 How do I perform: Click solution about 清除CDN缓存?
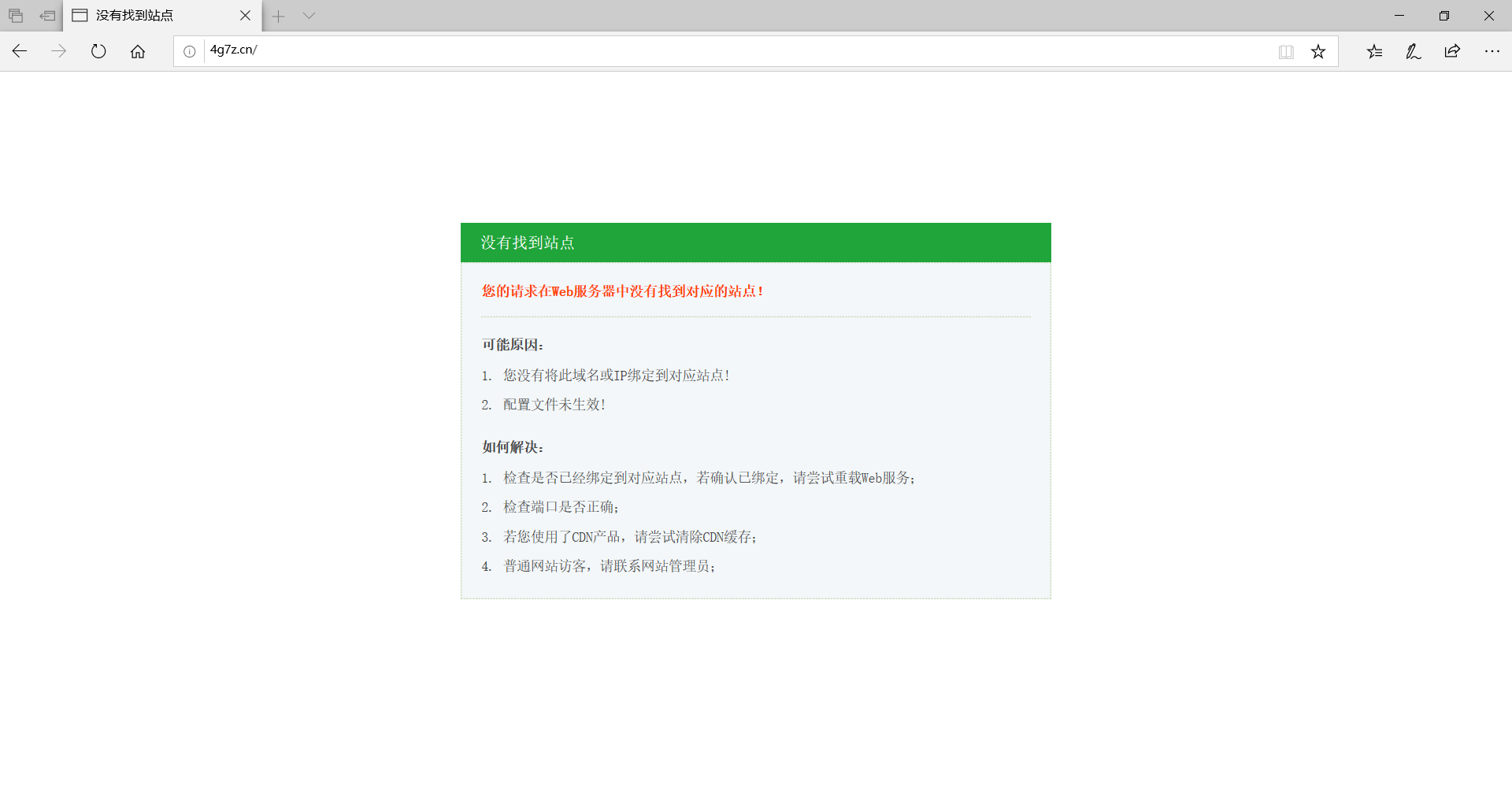(630, 537)
